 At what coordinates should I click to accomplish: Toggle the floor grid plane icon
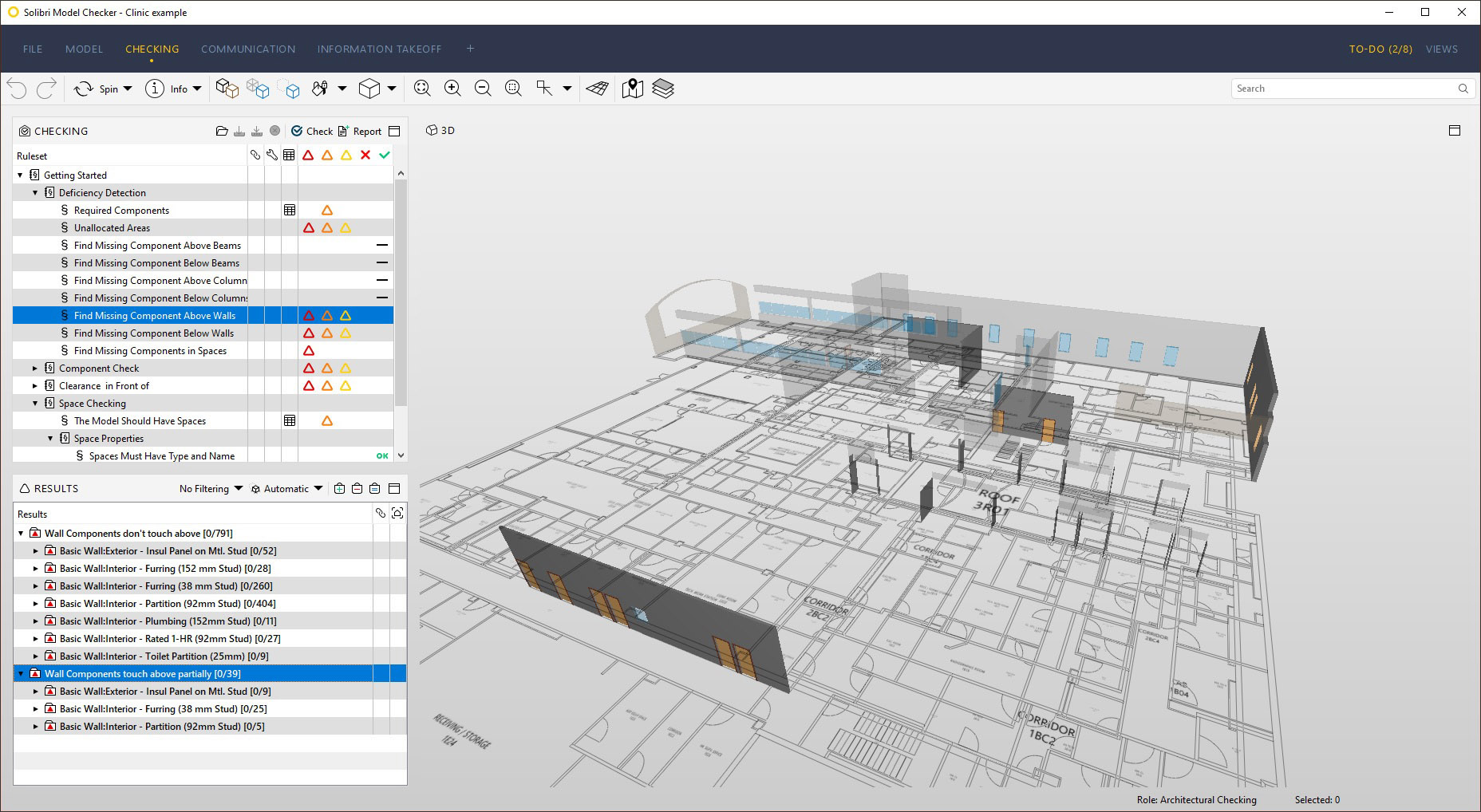[598, 89]
